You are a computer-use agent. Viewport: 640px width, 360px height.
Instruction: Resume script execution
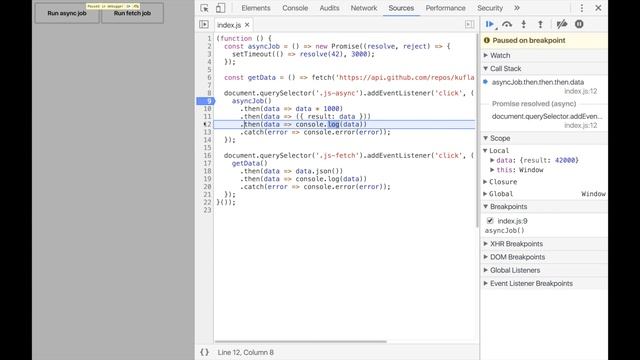490,24
